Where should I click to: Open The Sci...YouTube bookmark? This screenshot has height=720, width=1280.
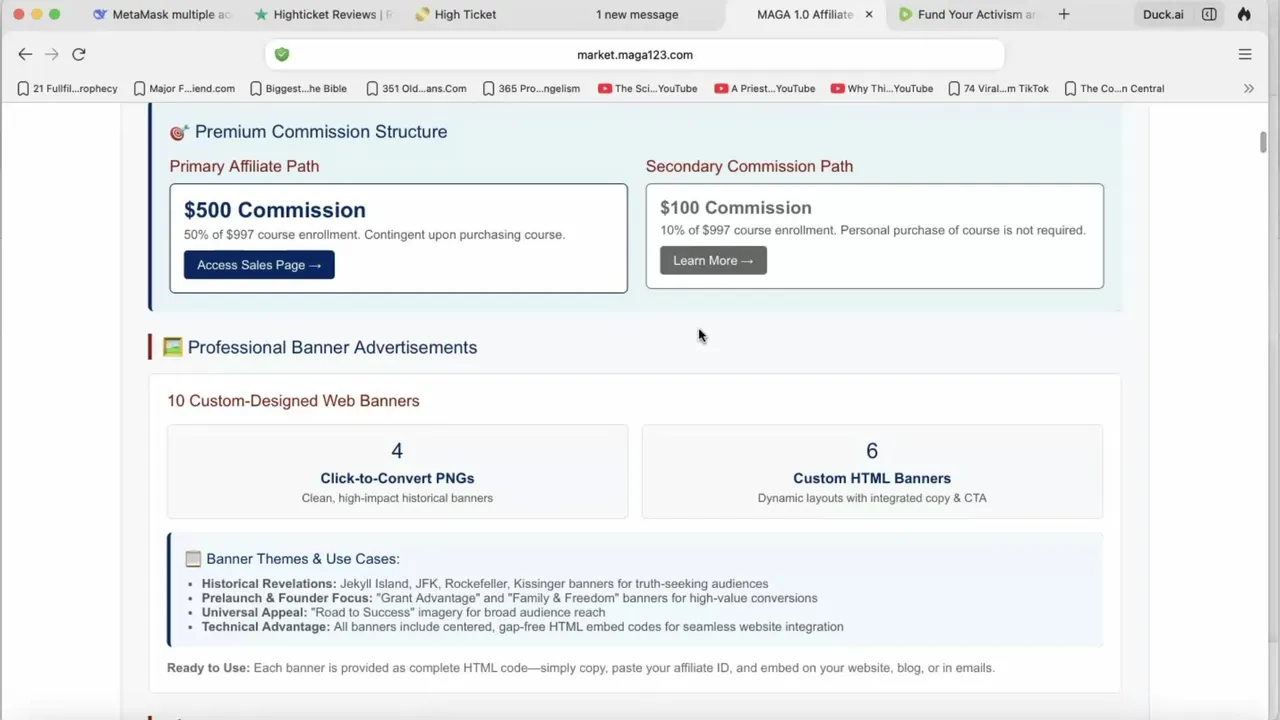(x=647, y=88)
